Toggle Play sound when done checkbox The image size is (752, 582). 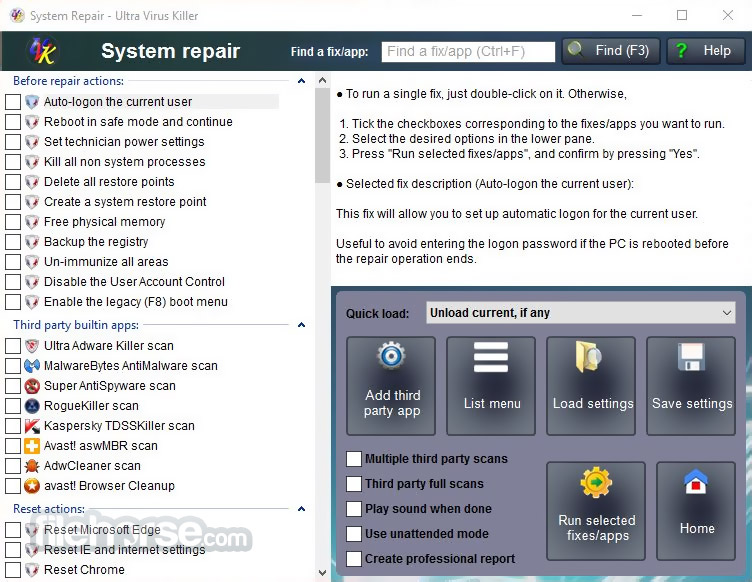[x=354, y=509]
